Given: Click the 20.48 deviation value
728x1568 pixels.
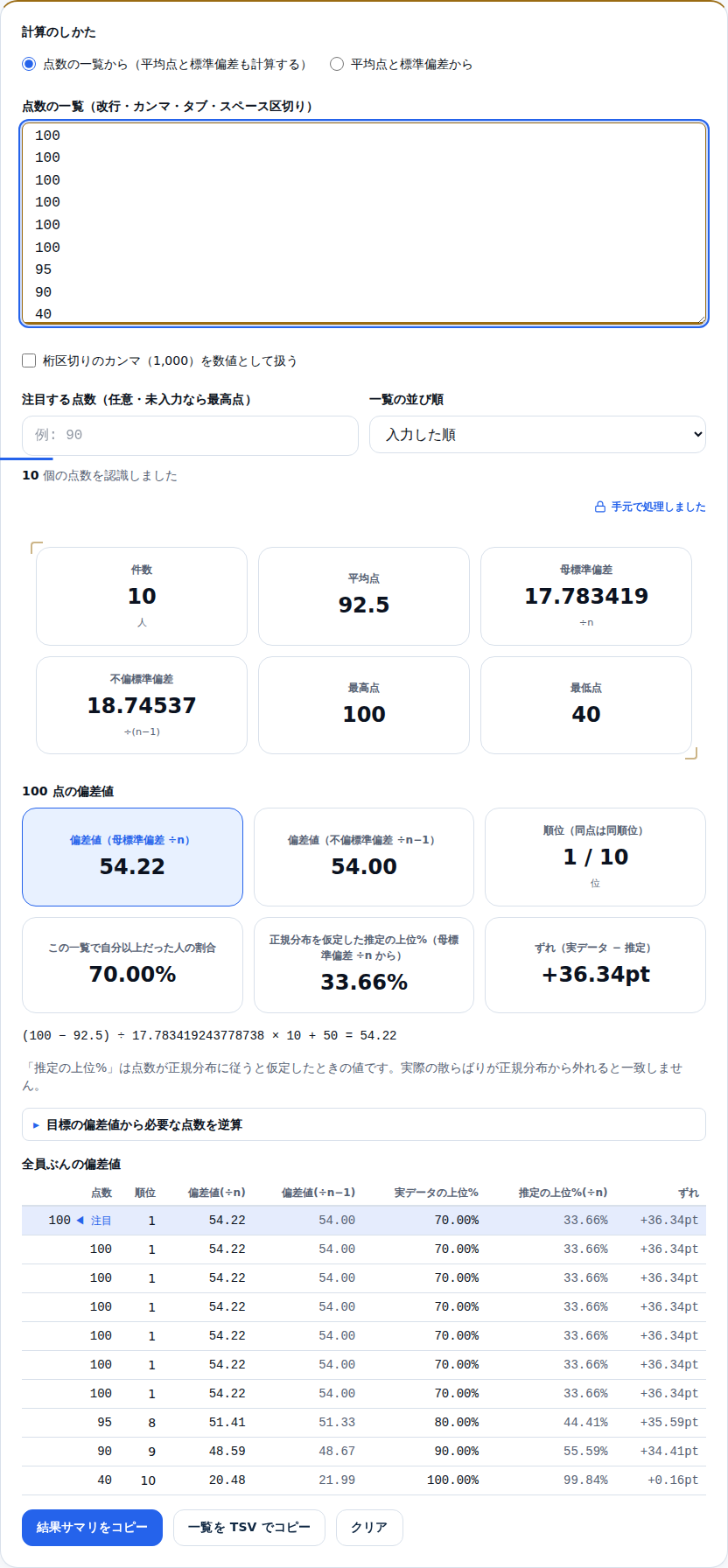Looking at the screenshot, I should (x=227, y=1480).
